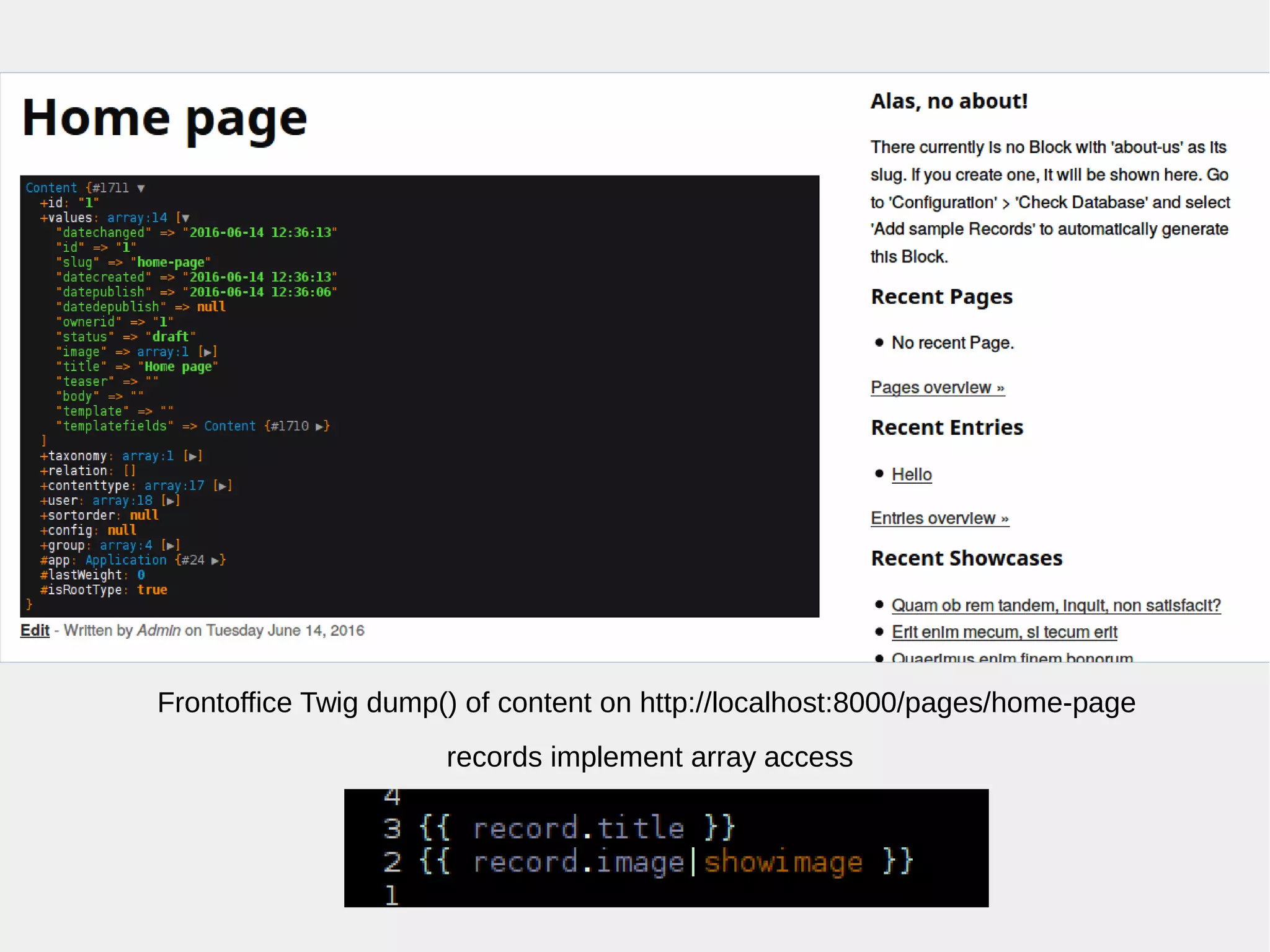
Task: Select the "status" => "draft" line
Action: (x=126, y=337)
